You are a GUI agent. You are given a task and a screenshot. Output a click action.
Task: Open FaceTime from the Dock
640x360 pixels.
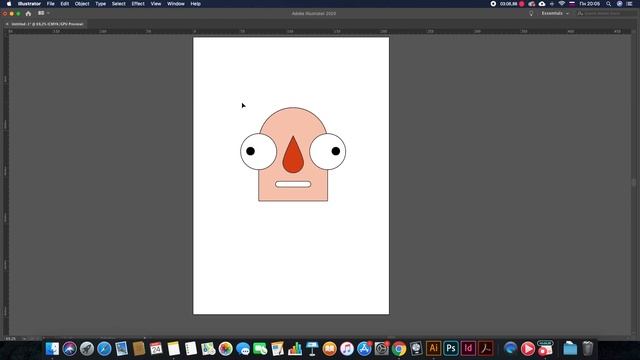(260, 349)
